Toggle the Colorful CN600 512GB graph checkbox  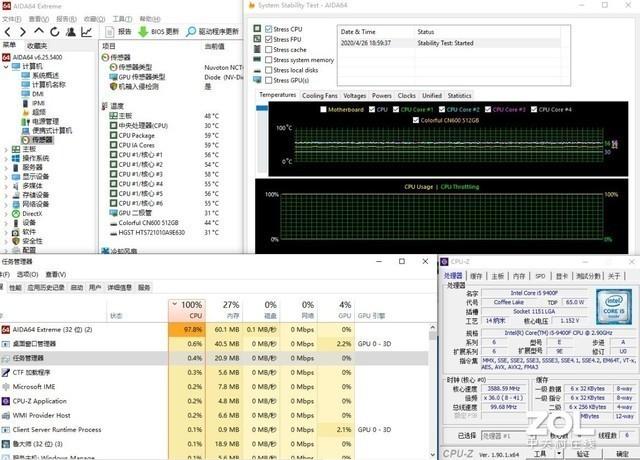click(x=416, y=120)
